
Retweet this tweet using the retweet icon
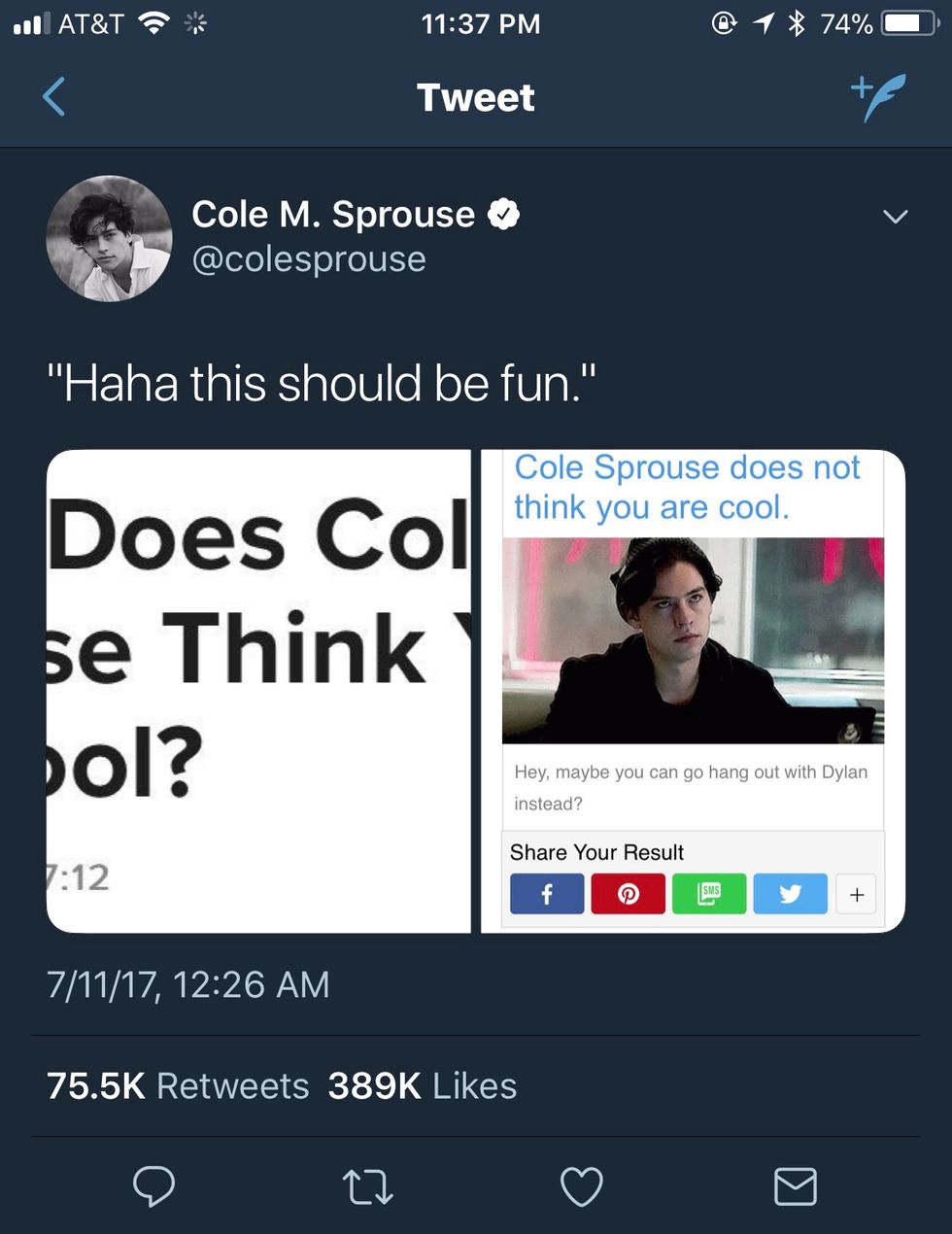[x=368, y=1186]
